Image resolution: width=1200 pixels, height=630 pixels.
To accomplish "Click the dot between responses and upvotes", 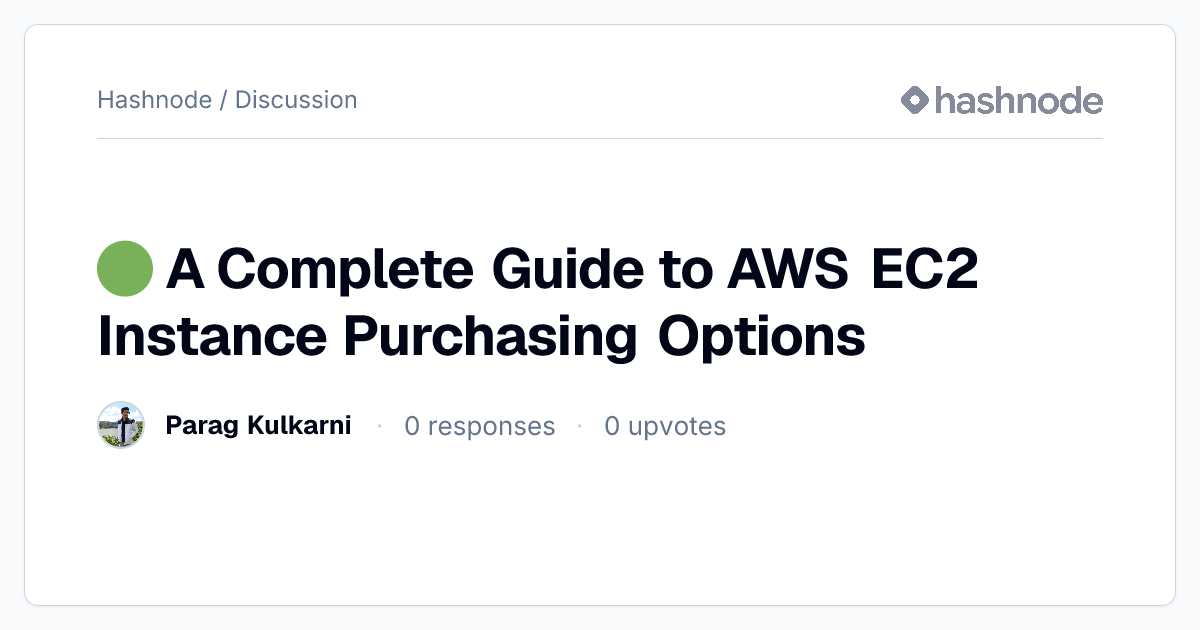I will (579, 426).
